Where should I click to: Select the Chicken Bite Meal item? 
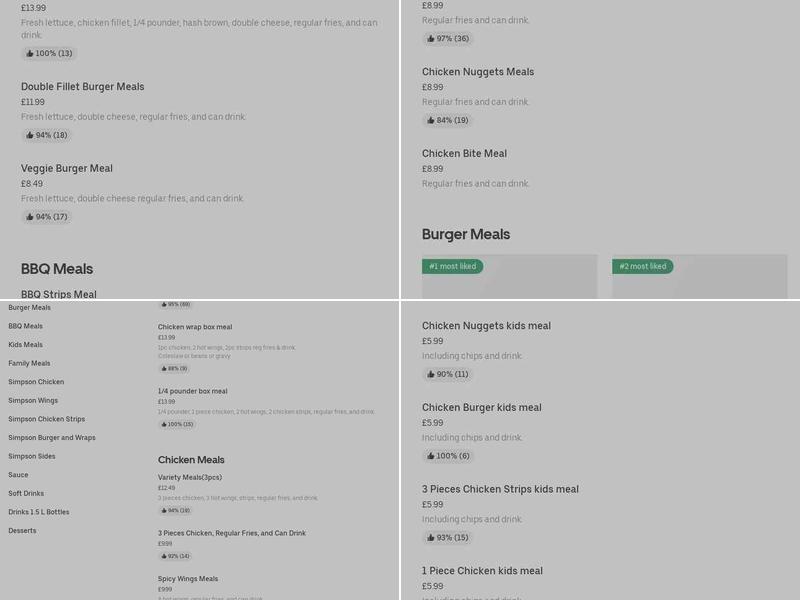pos(464,154)
